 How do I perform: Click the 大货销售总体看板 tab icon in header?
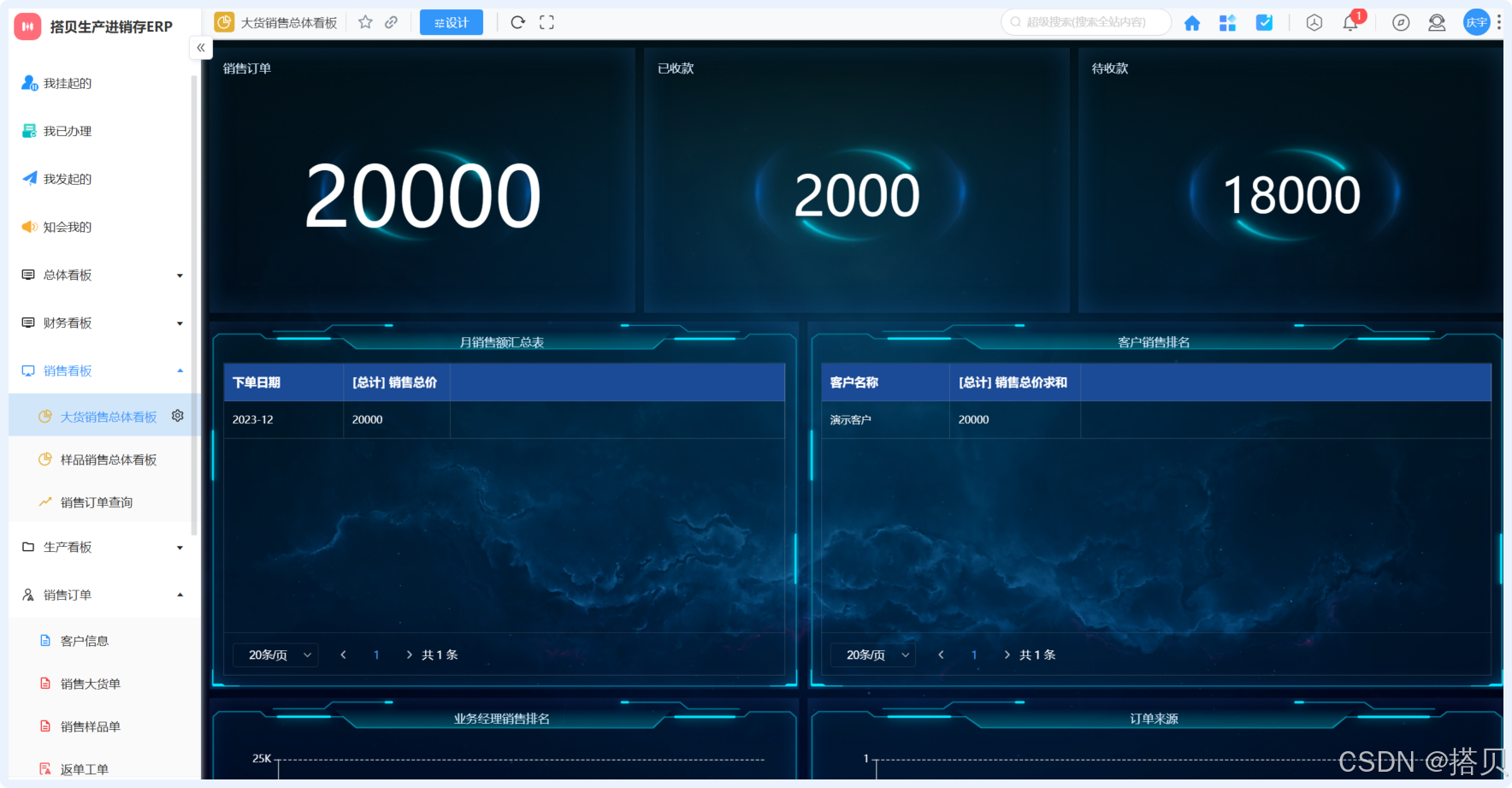(x=224, y=22)
